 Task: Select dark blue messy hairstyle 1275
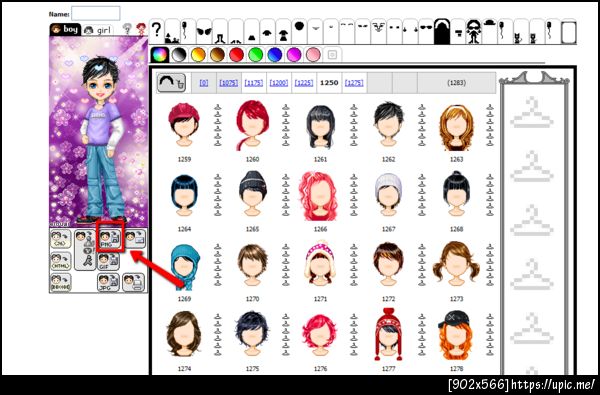point(252,334)
